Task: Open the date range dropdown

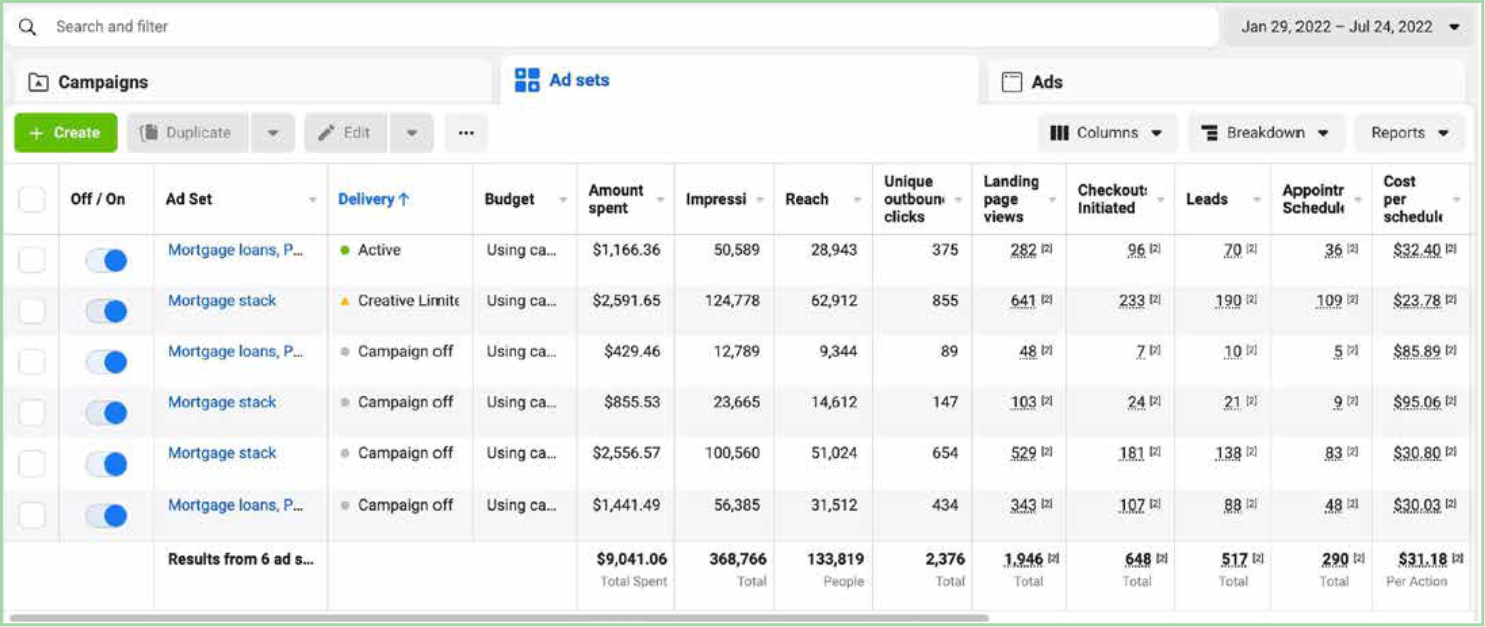Action: 1350,27
